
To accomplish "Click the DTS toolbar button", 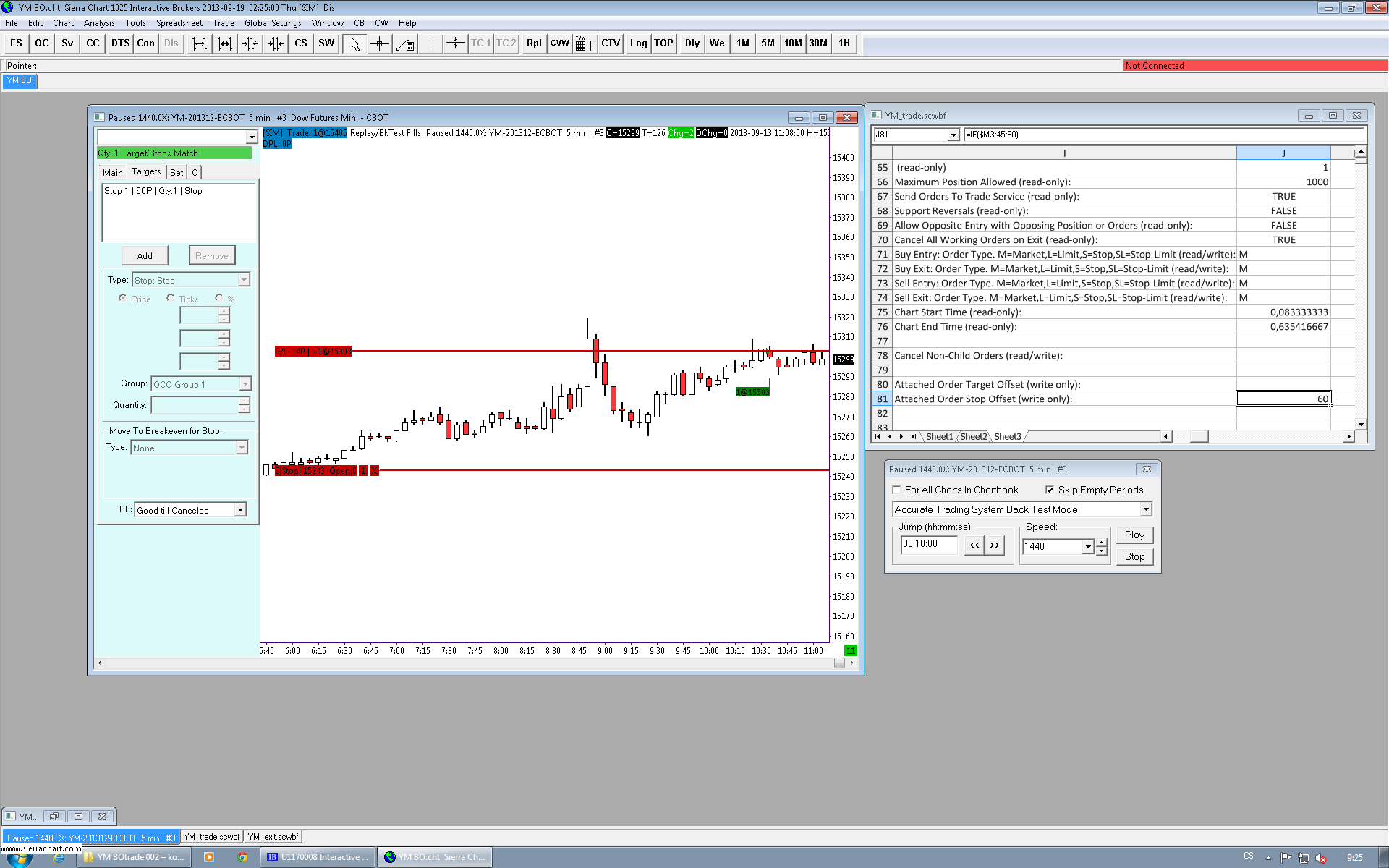I will click(120, 43).
